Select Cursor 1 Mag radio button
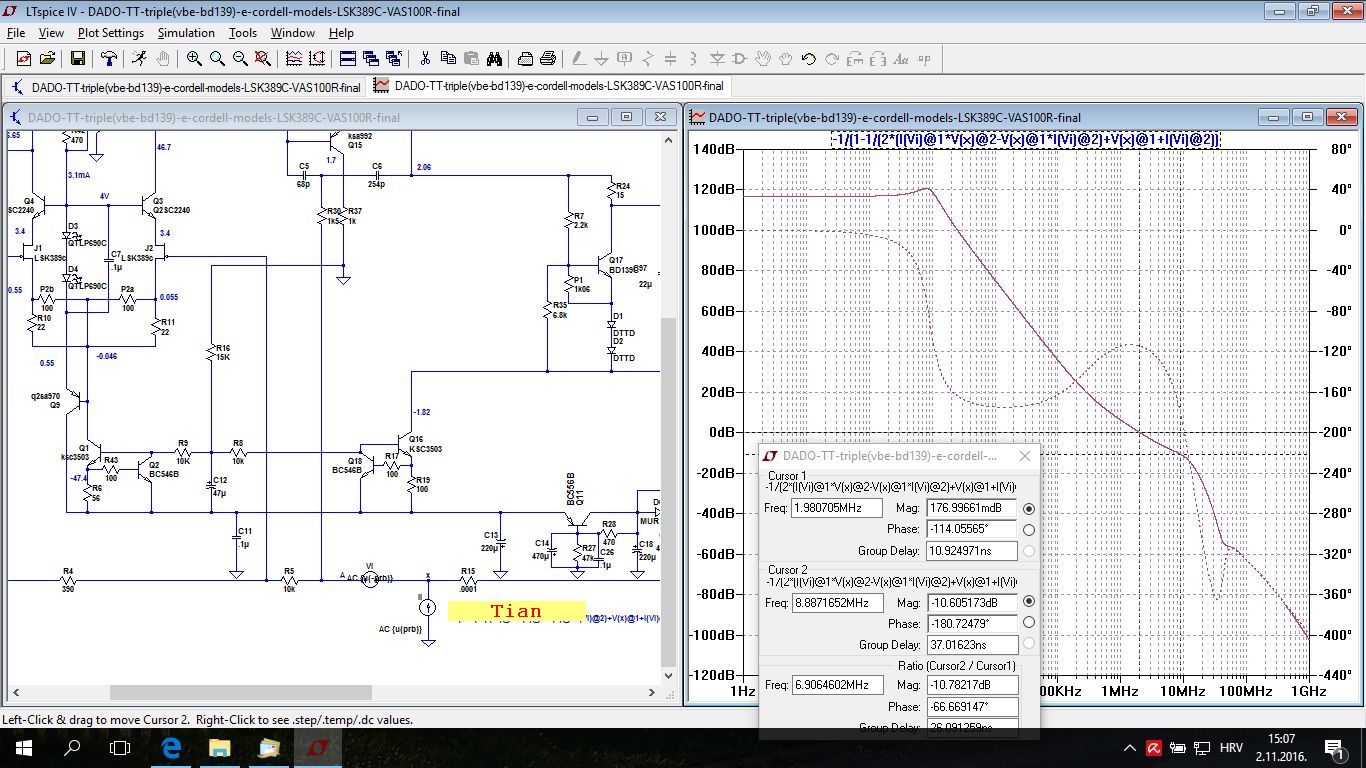This screenshot has height=768, width=1366. coord(1029,509)
